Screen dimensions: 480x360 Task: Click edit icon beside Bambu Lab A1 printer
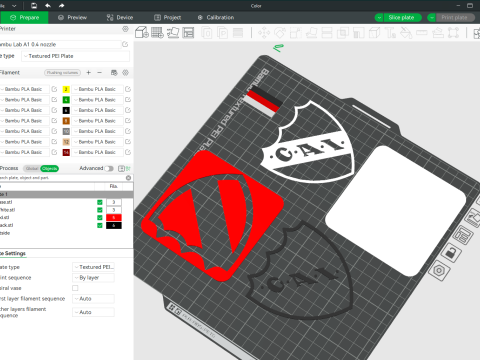[125, 44]
